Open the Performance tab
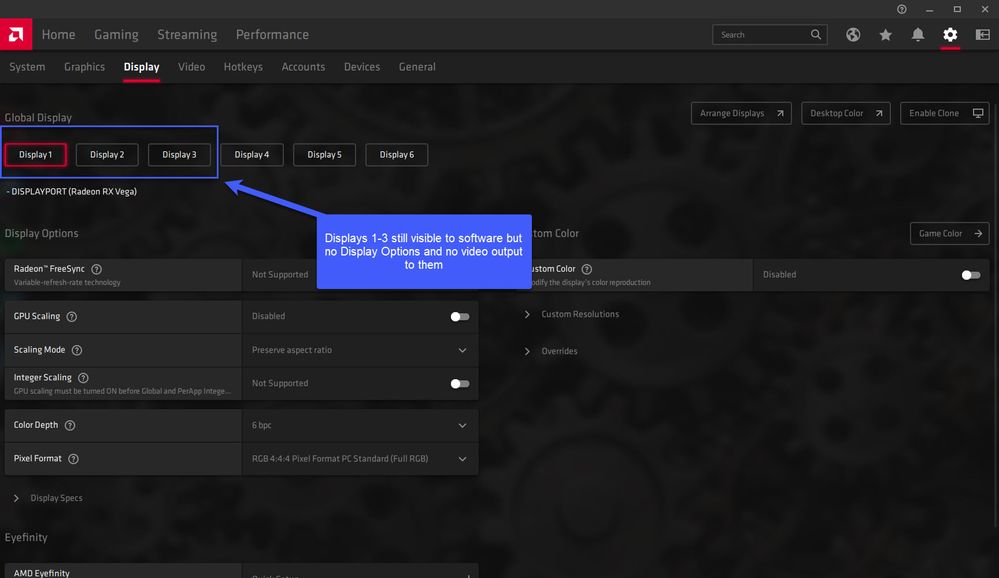This screenshot has width=999, height=578. (x=272, y=34)
